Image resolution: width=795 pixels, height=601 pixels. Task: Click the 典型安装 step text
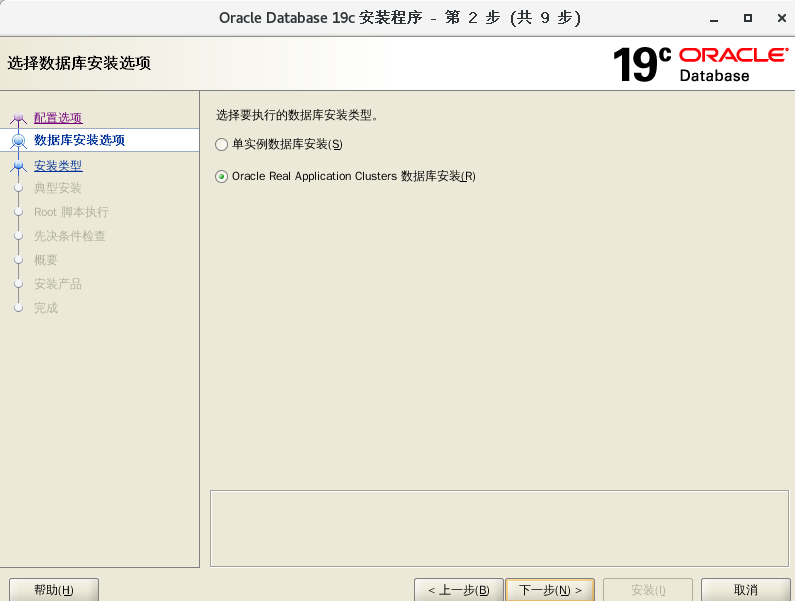[x=58, y=188]
